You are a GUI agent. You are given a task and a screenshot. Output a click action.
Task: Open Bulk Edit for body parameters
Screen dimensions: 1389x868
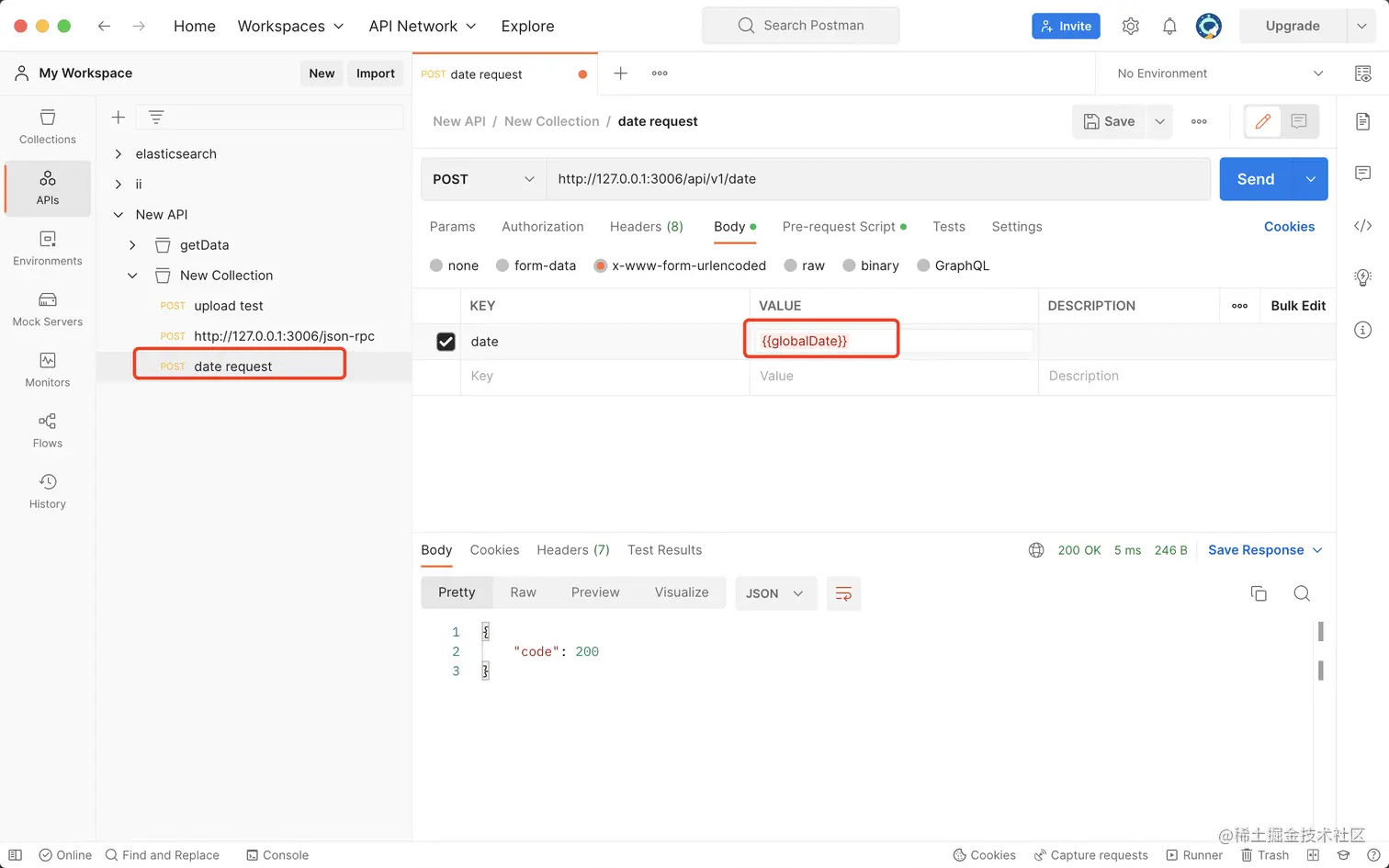[x=1296, y=305]
